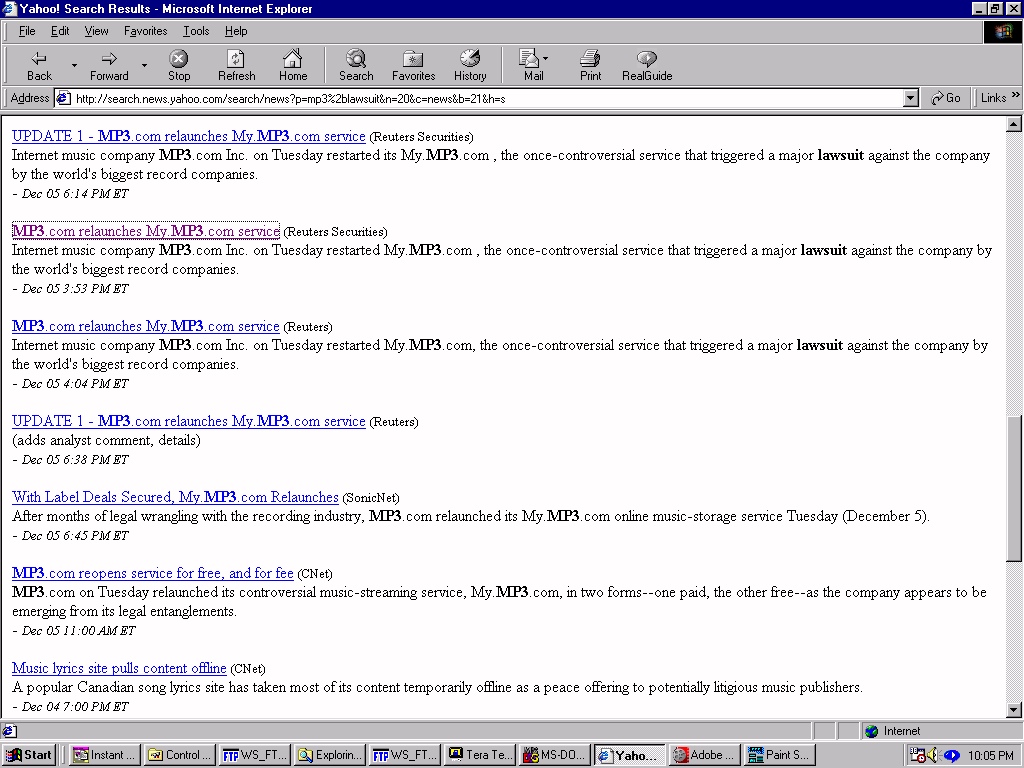Open the View menu
The height and width of the screenshot is (768, 1024).
coord(96,31)
